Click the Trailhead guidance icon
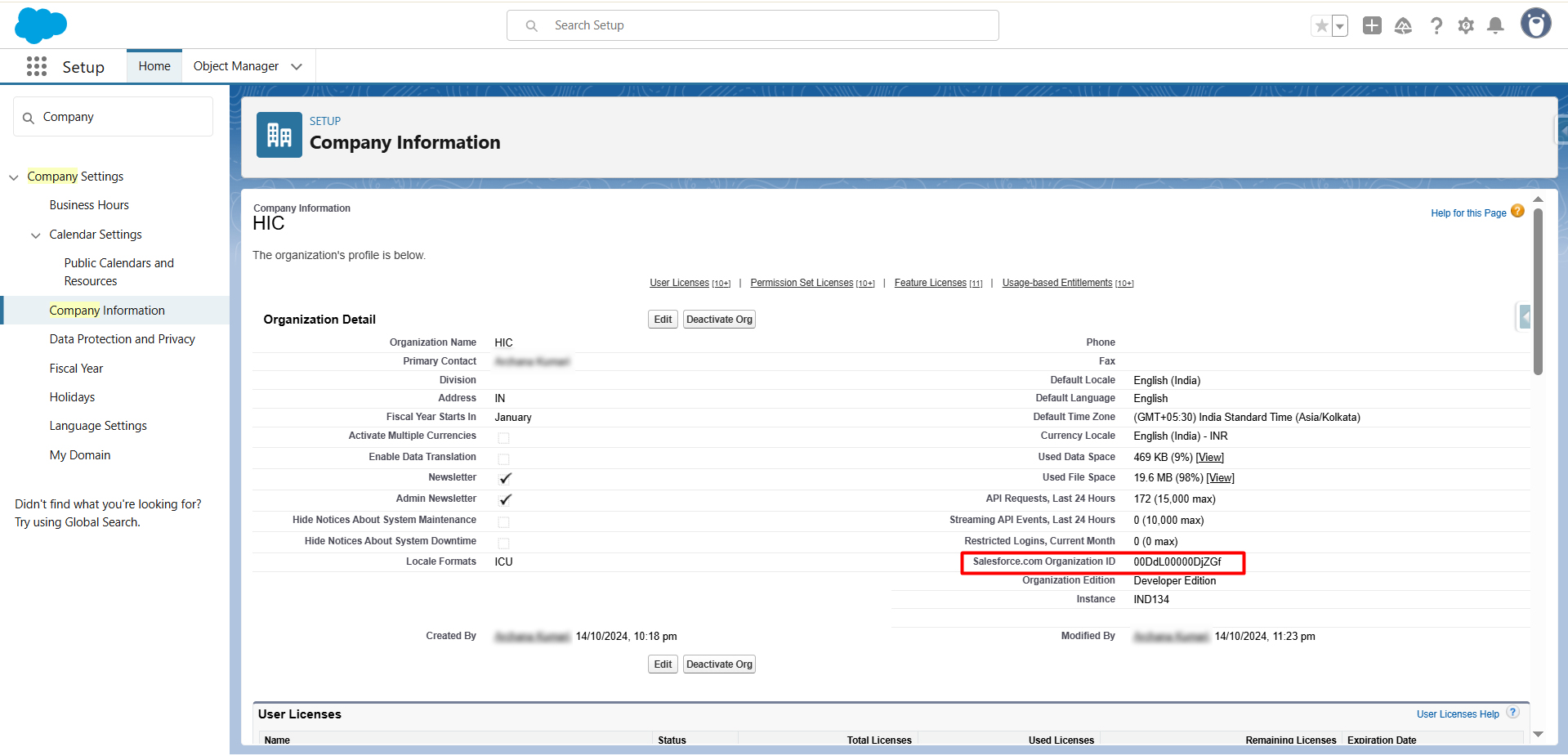This screenshot has width=1568, height=756. click(1403, 26)
